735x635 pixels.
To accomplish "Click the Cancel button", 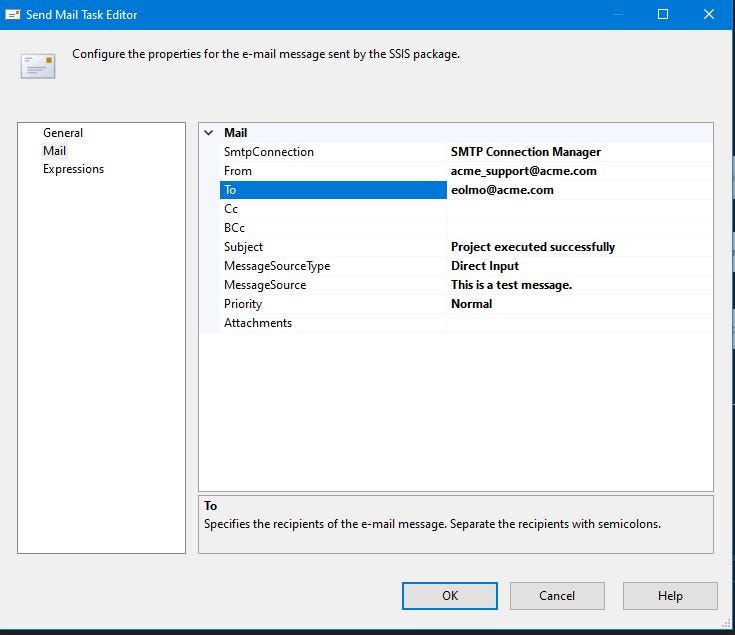I will [x=557, y=596].
